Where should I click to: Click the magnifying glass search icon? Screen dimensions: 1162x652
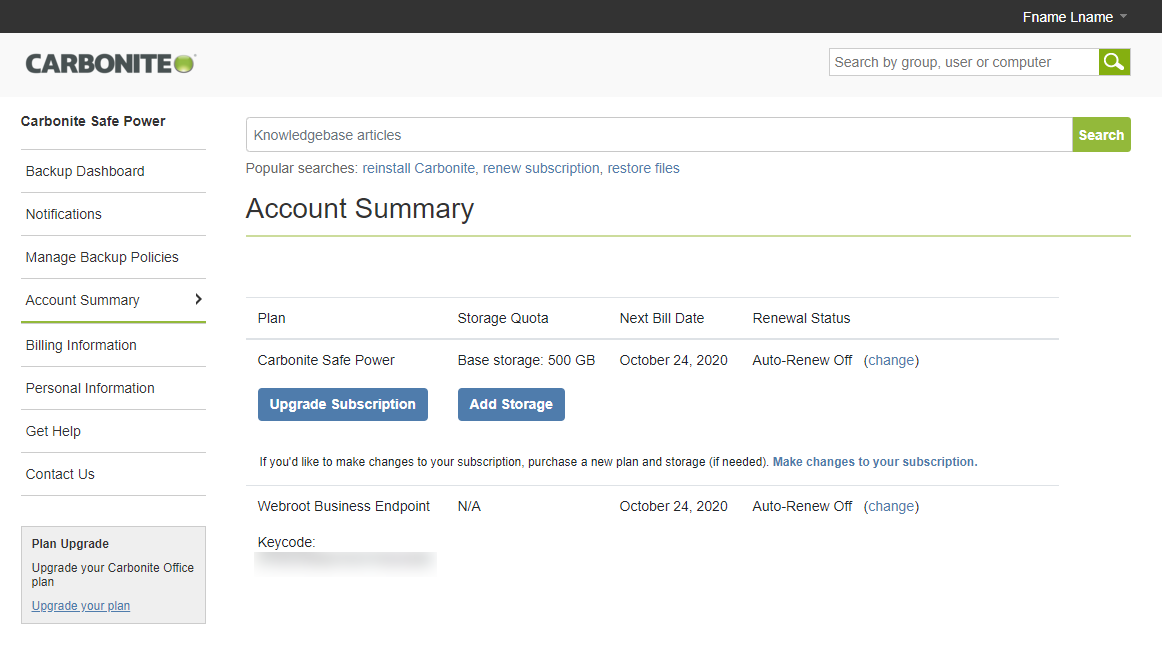coord(1114,62)
